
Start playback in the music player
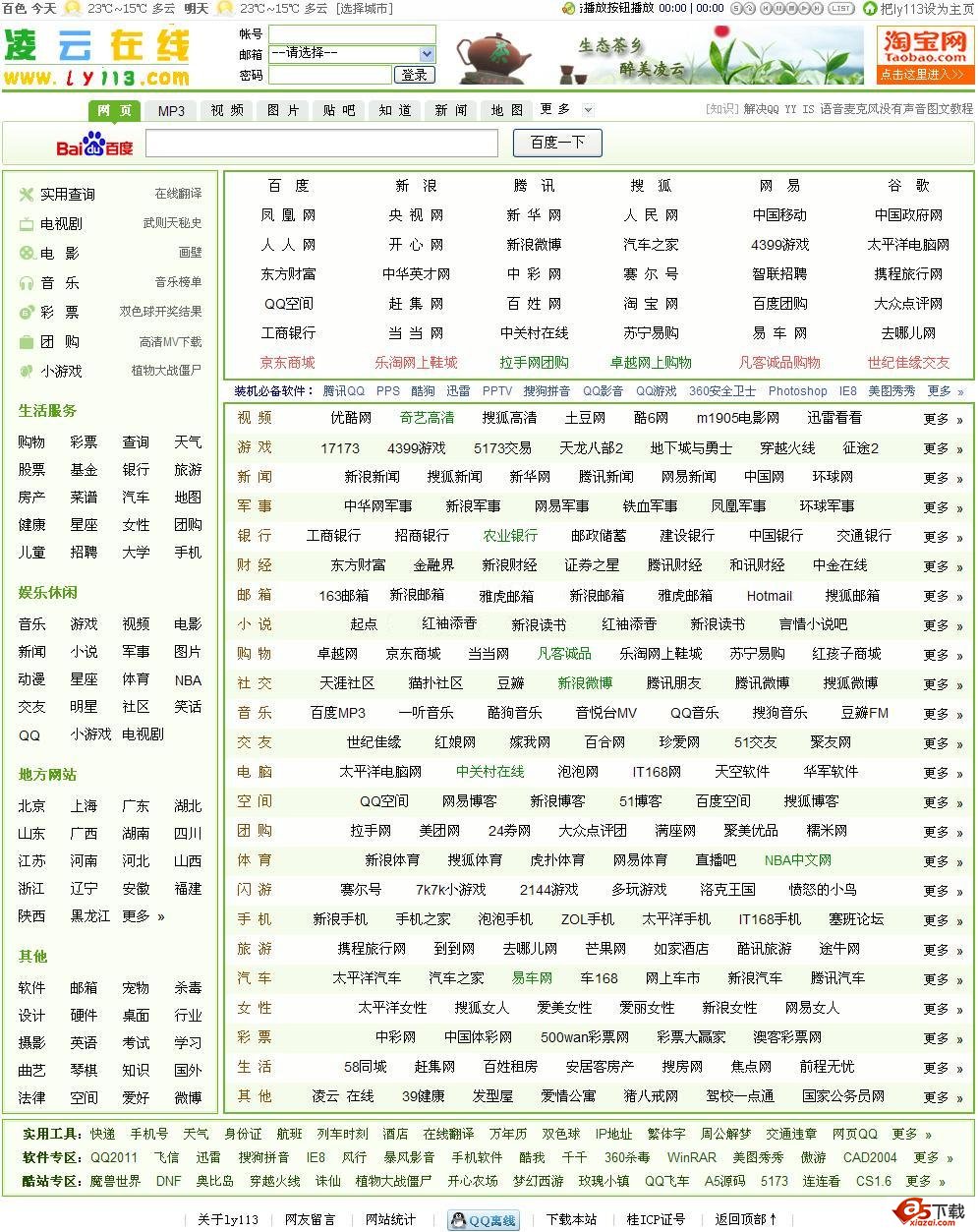pos(805,8)
